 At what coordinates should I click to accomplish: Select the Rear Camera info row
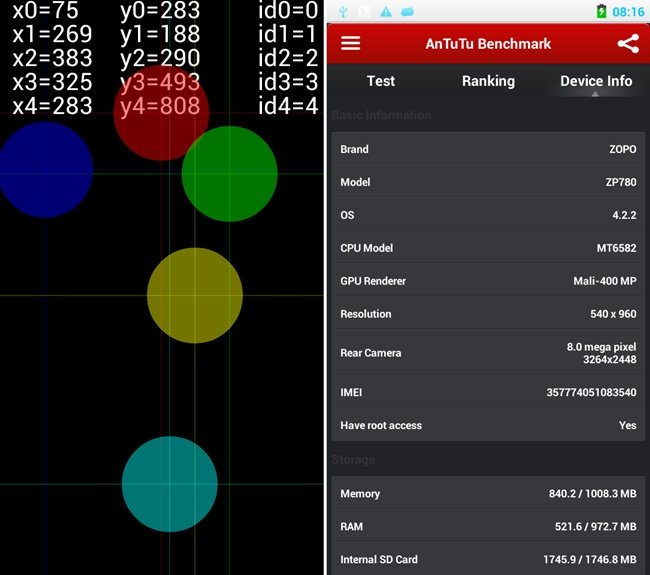tap(488, 353)
